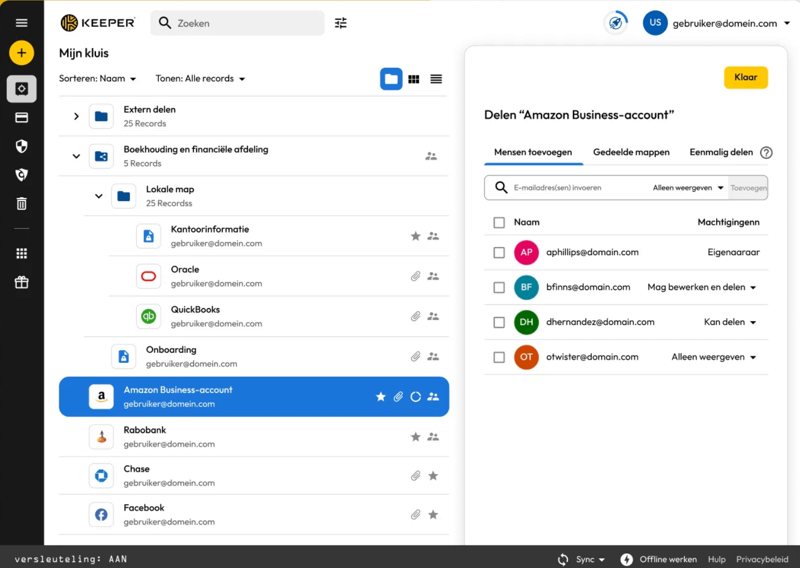This screenshot has width=800, height=568.
Task: Open permission dropdown for otwister@domain.com
Action: (x=714, y=357)
